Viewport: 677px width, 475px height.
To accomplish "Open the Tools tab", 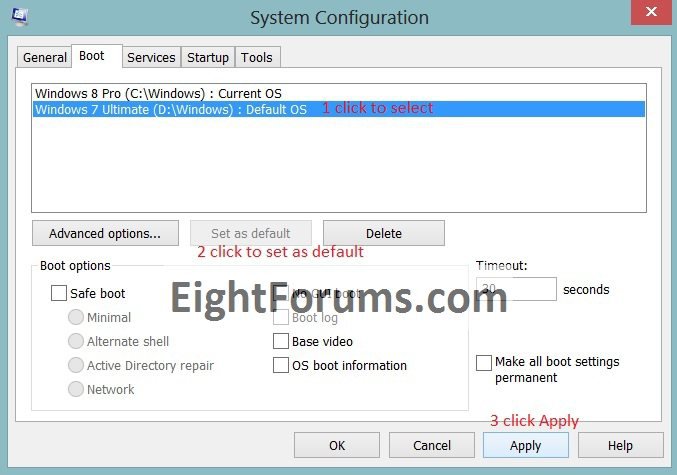I will click(257, 57).
